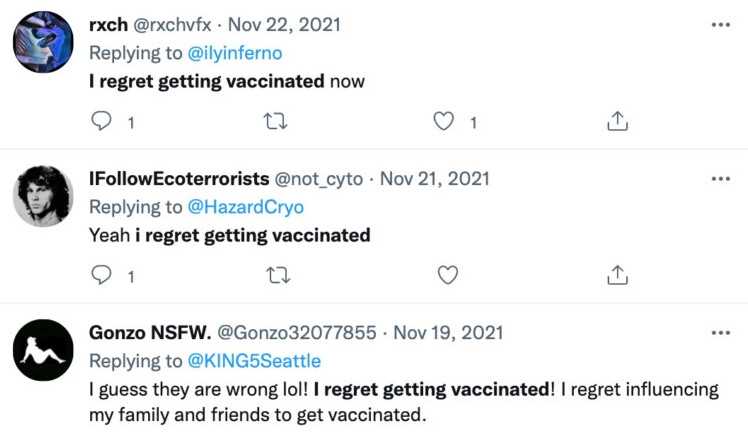This screenshot has width=748, height=433.
Task: Click the Gonzo NSFW. display name
Action: [150, 332]
